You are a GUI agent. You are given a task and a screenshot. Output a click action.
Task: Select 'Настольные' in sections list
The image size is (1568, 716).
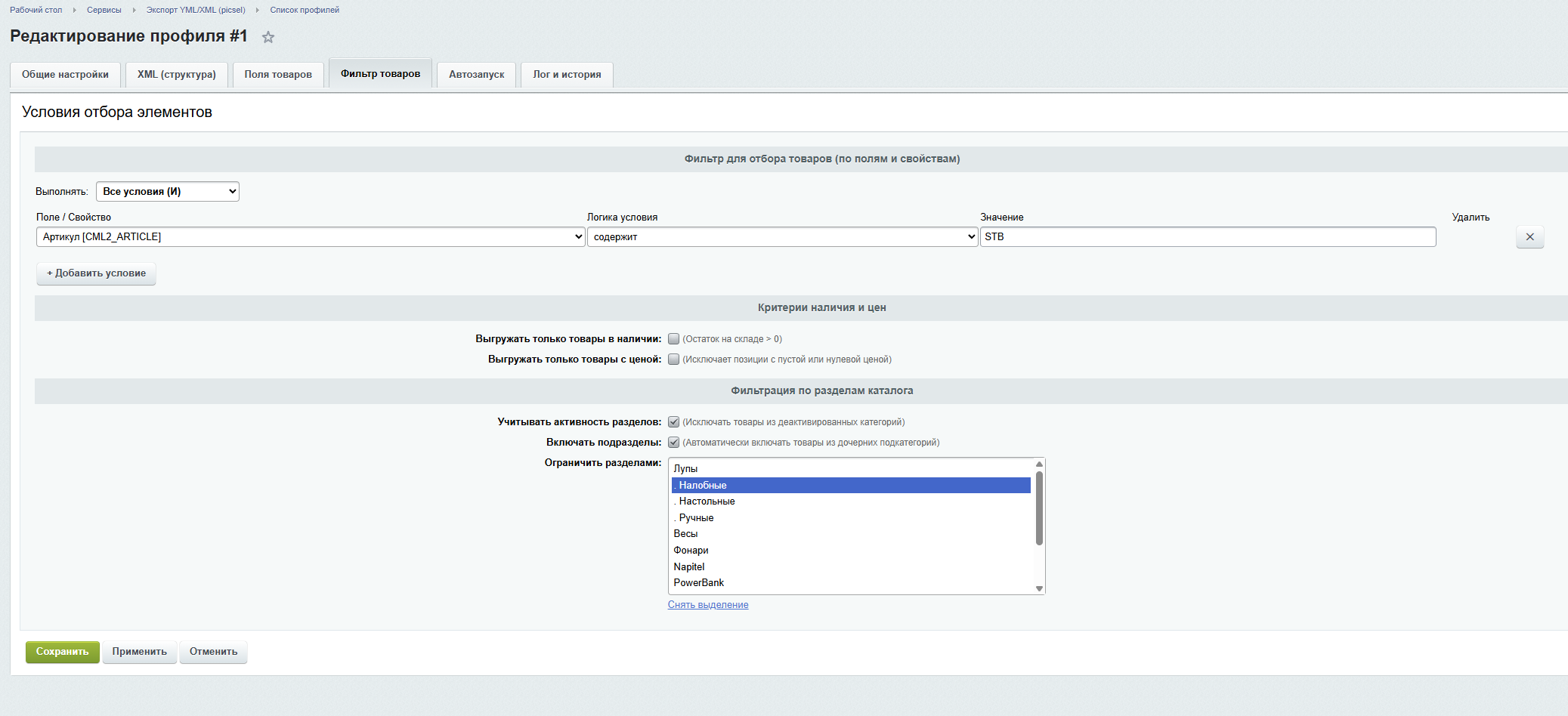tap(852, 502)
